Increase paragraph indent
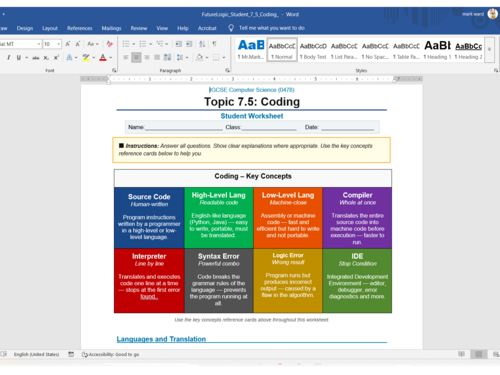Screen dimensions: 500x375 189,44
